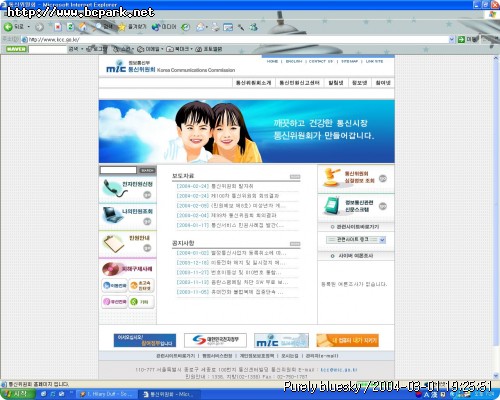Click the green Go arrow button

461,39
